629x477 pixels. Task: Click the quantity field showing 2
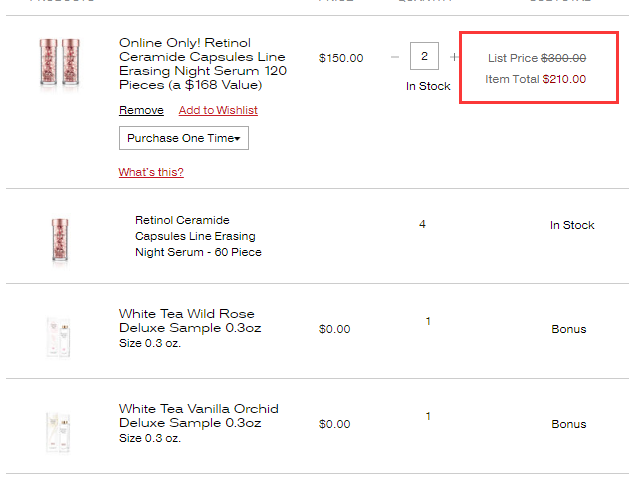click(424, 56)
